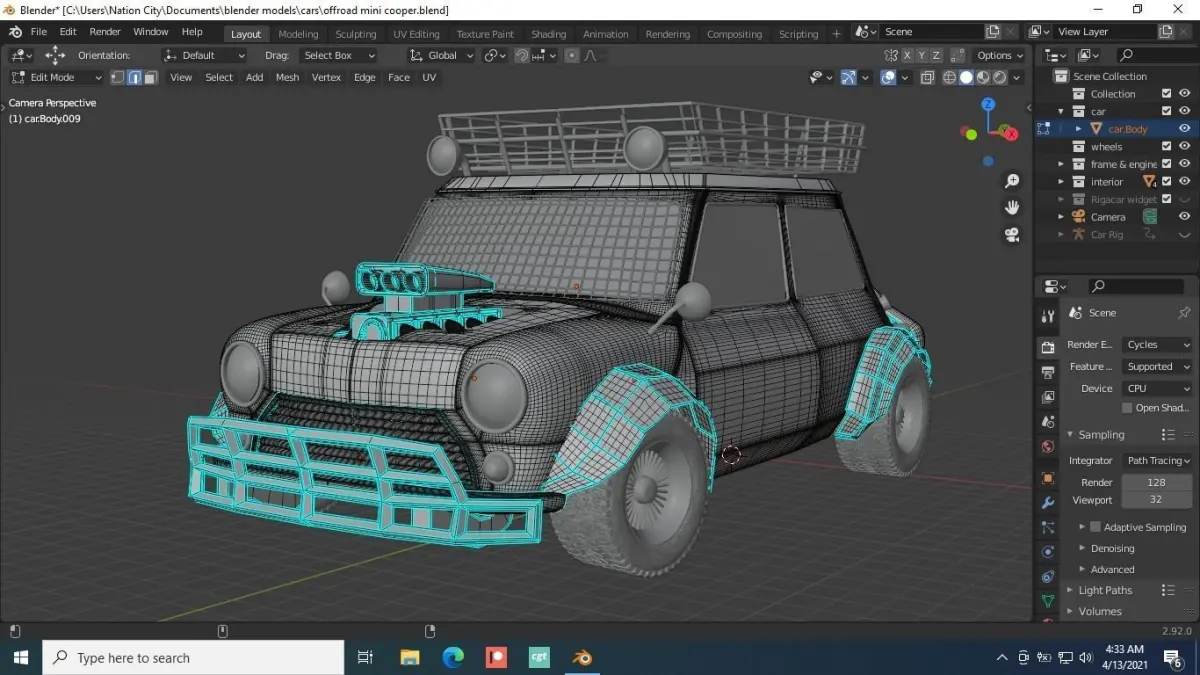Viewport: 1200px width, 675px height.
Task: Uncheck the car collection checkbox
Action: [1166, 111]
